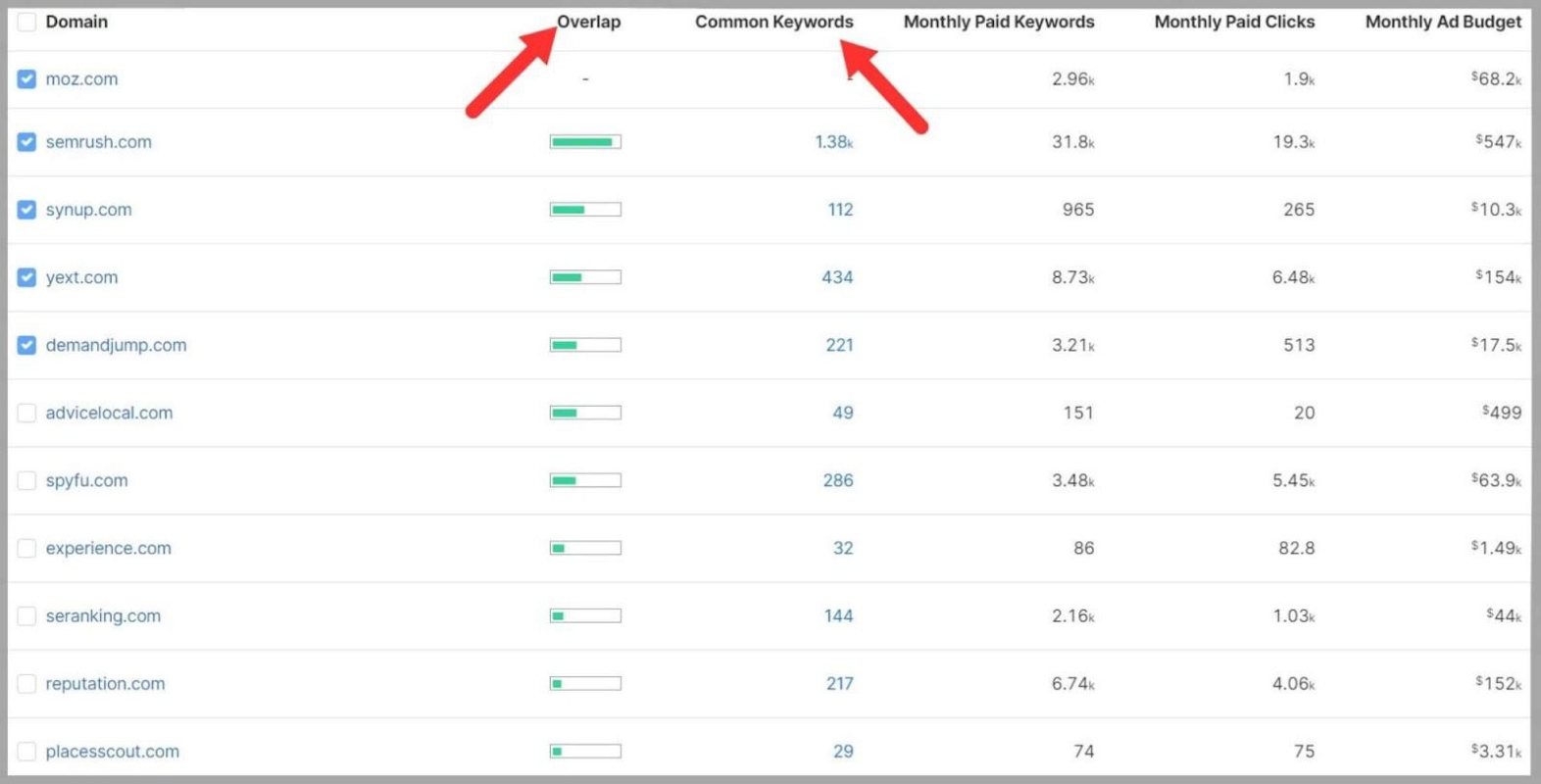
Task: Check the advicelocal.com checkbox
Action: tap(26, 413)
